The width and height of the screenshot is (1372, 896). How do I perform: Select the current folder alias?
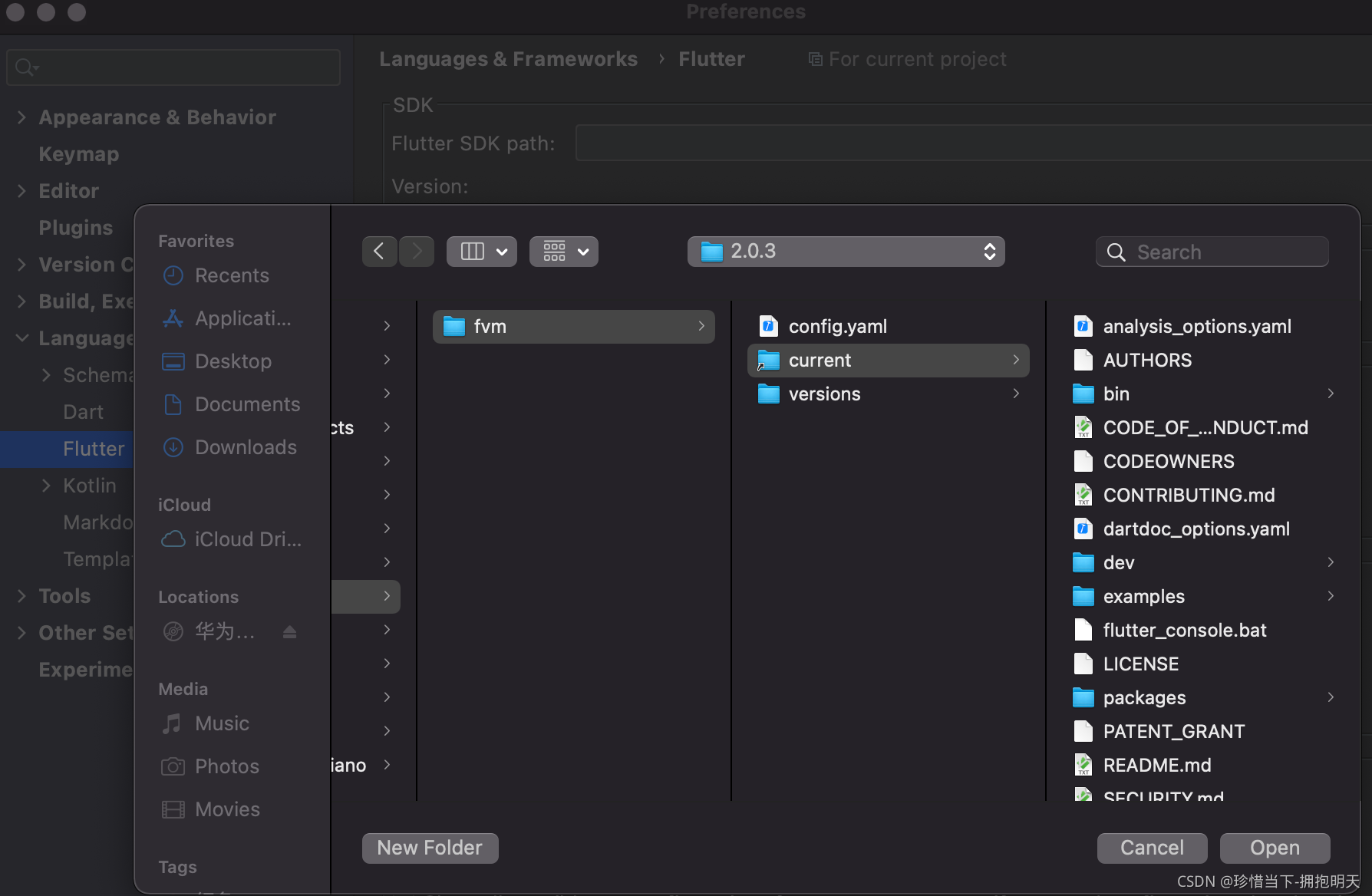click(888, 361)
